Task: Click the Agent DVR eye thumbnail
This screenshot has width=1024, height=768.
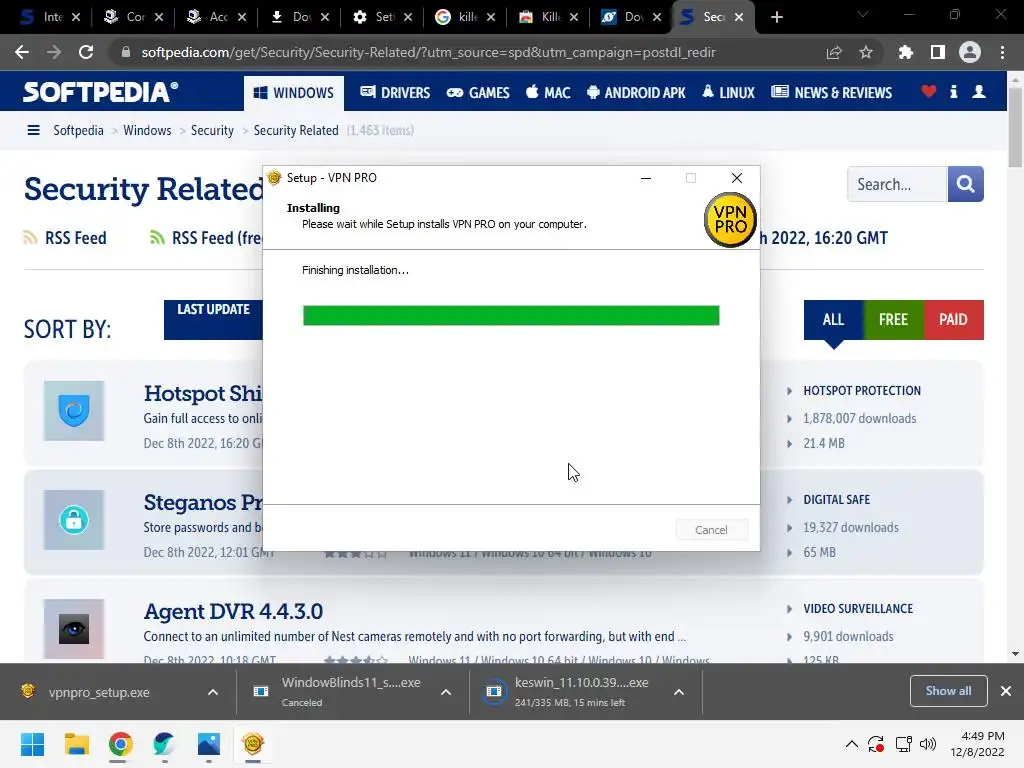Action: coord(74,629)
